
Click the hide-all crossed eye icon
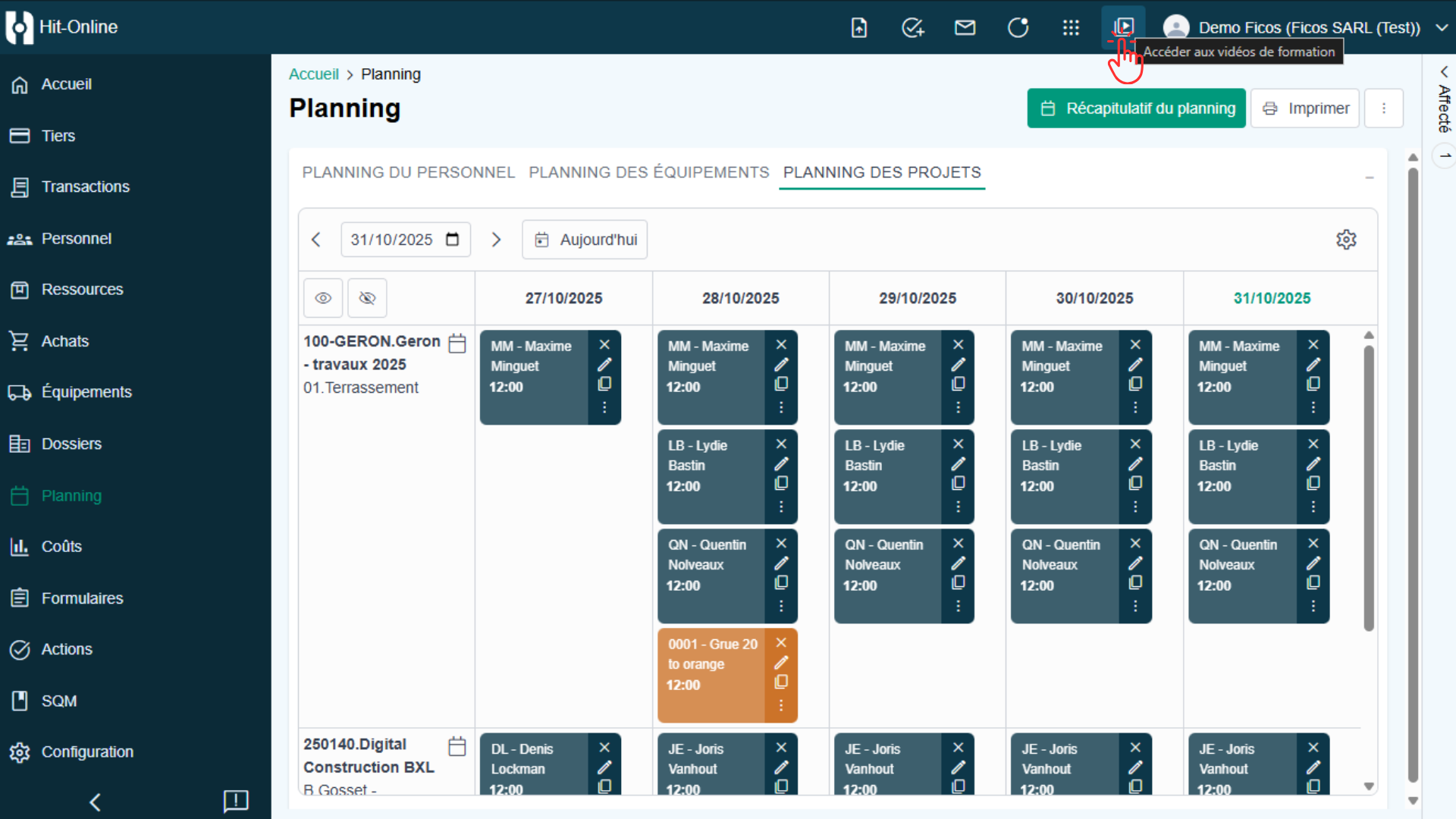coord(367,298)
